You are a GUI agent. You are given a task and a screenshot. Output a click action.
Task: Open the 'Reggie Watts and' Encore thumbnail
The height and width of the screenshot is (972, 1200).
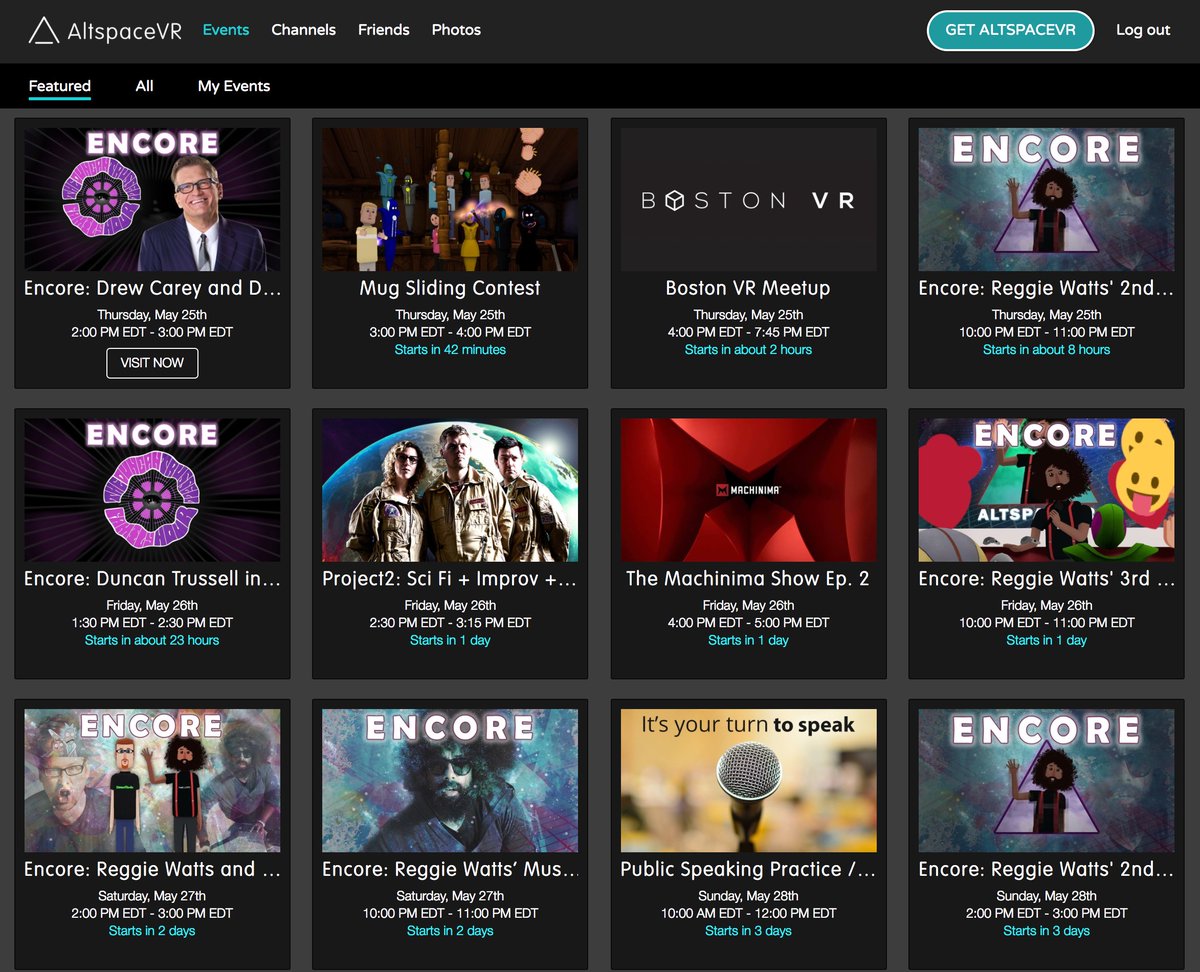(x=152, y=781)
